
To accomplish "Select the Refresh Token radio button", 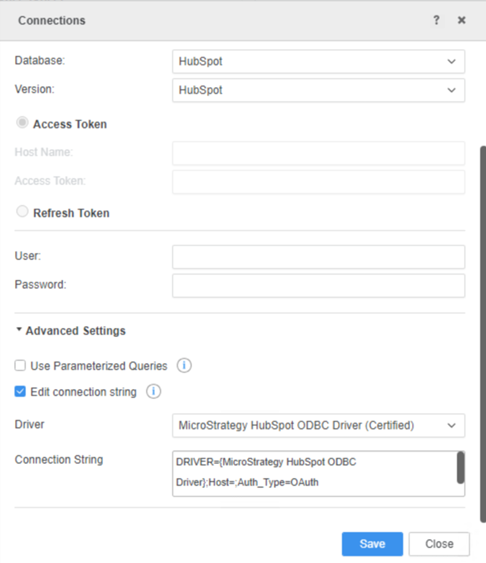I will [x=22, y=211].
